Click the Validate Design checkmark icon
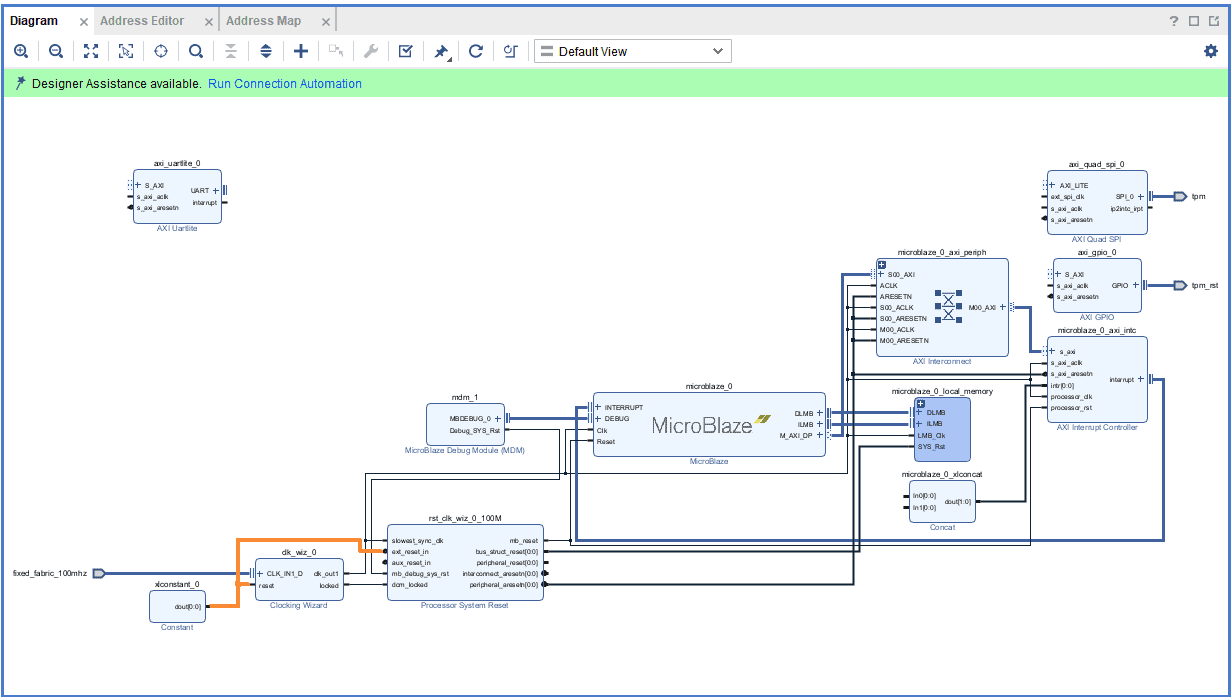Screen dimensions: 1231x697 pyautogui.click(x=405, y=51)
